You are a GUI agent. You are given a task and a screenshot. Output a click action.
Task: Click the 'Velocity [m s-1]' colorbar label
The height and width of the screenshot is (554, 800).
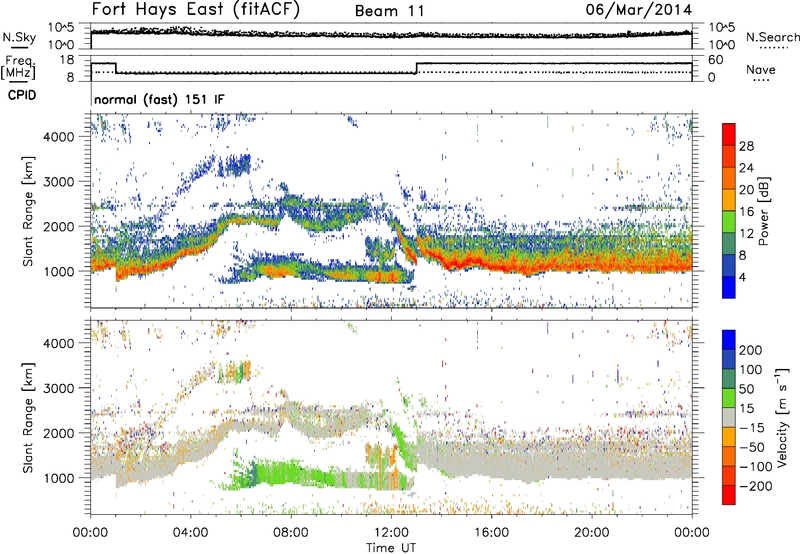[x=782, y=417]
